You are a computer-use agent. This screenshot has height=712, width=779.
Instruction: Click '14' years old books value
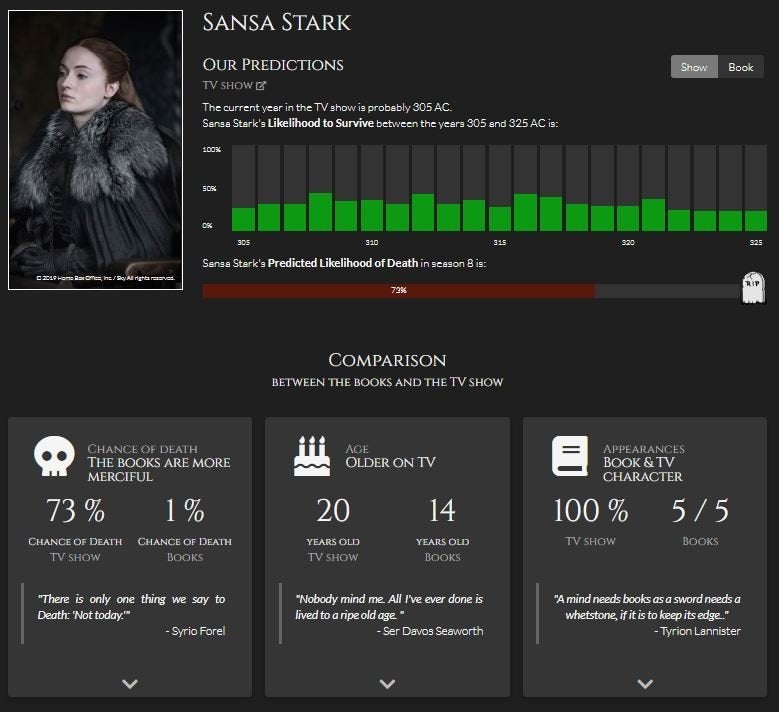point(442,510)
